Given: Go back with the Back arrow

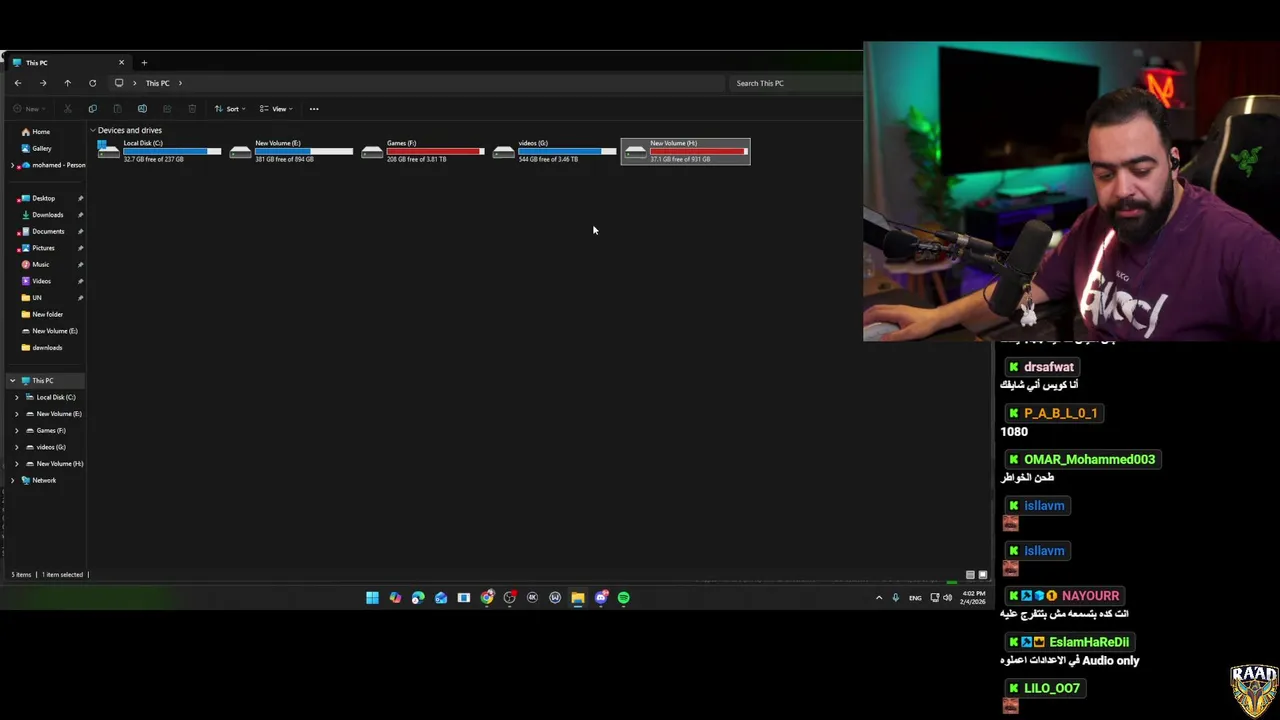Looking at the screenshot, I should 17,83.
